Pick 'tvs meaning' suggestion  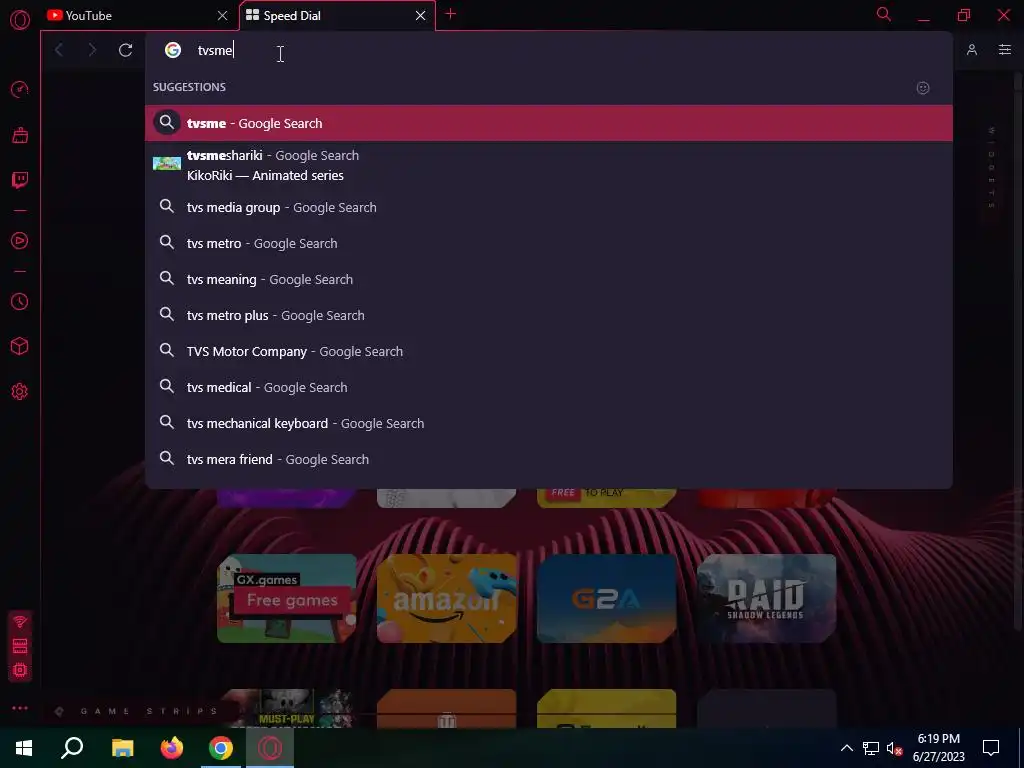549,280
